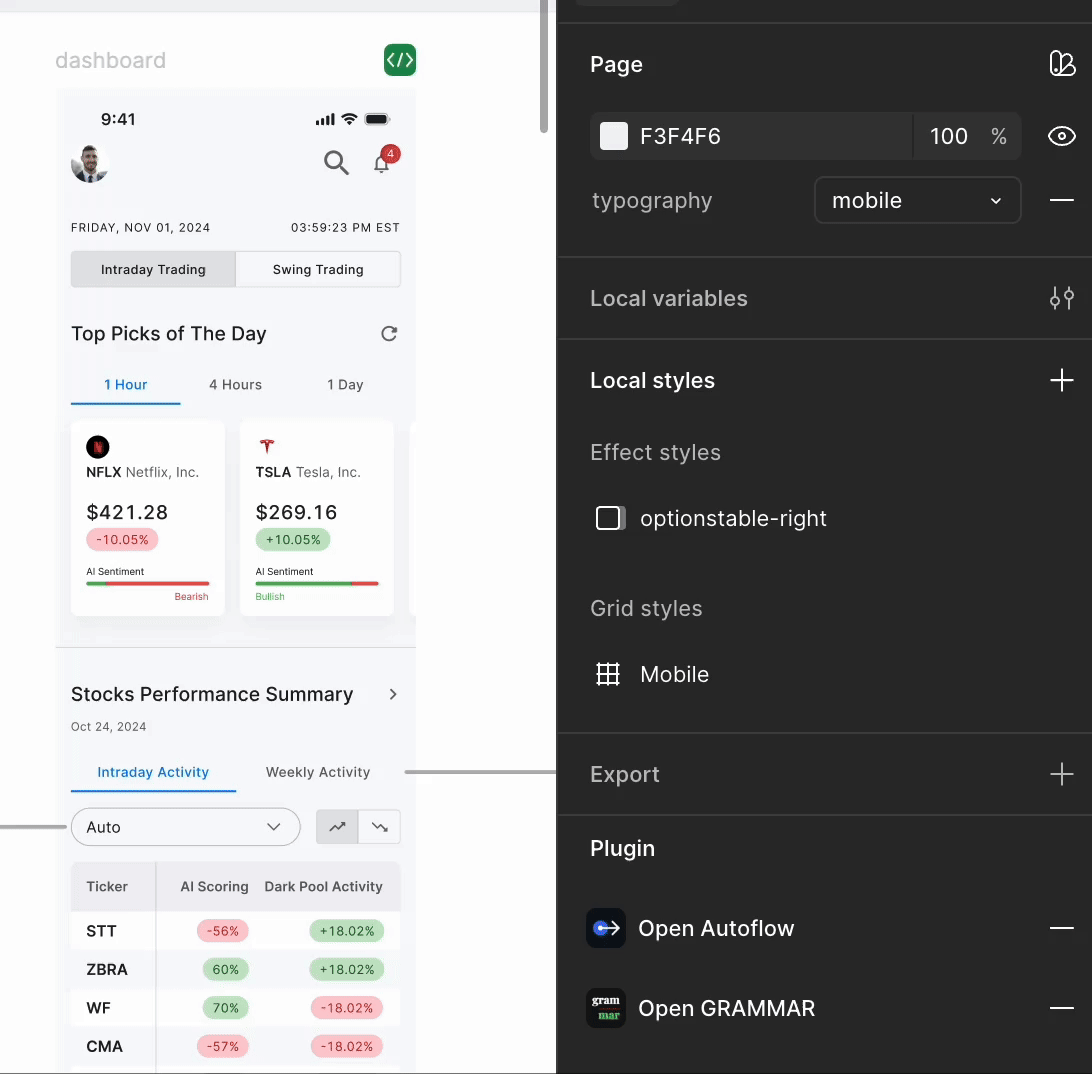Viewport: 1092px width, 1074px height.
Task: Click the TSLA sentiment bar
Action: click(317, 584)
